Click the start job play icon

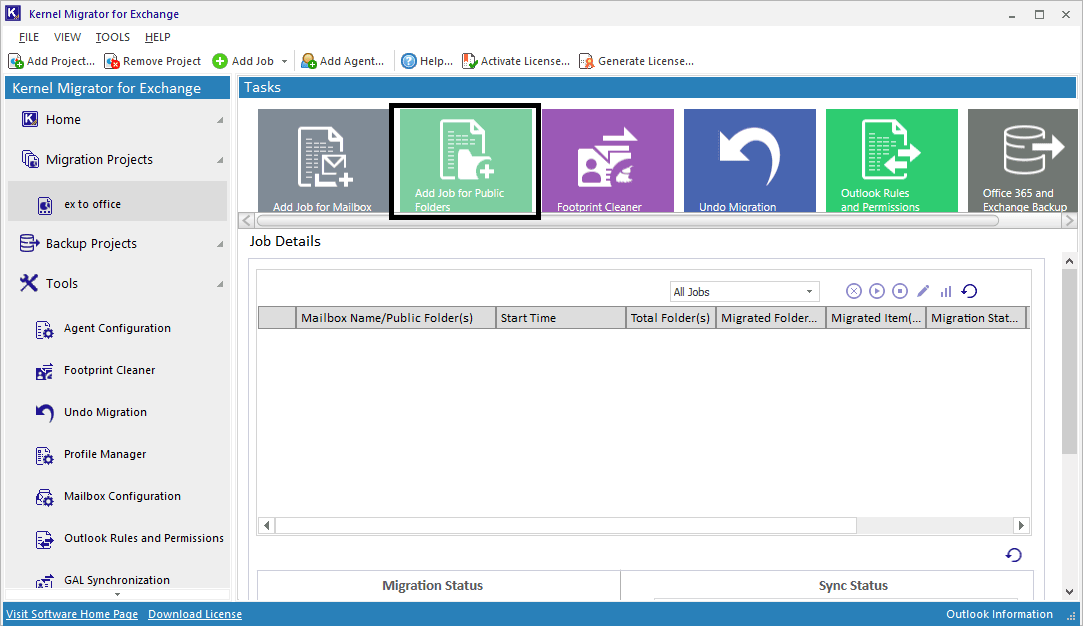pyautogui.click(x=876, y=292)
